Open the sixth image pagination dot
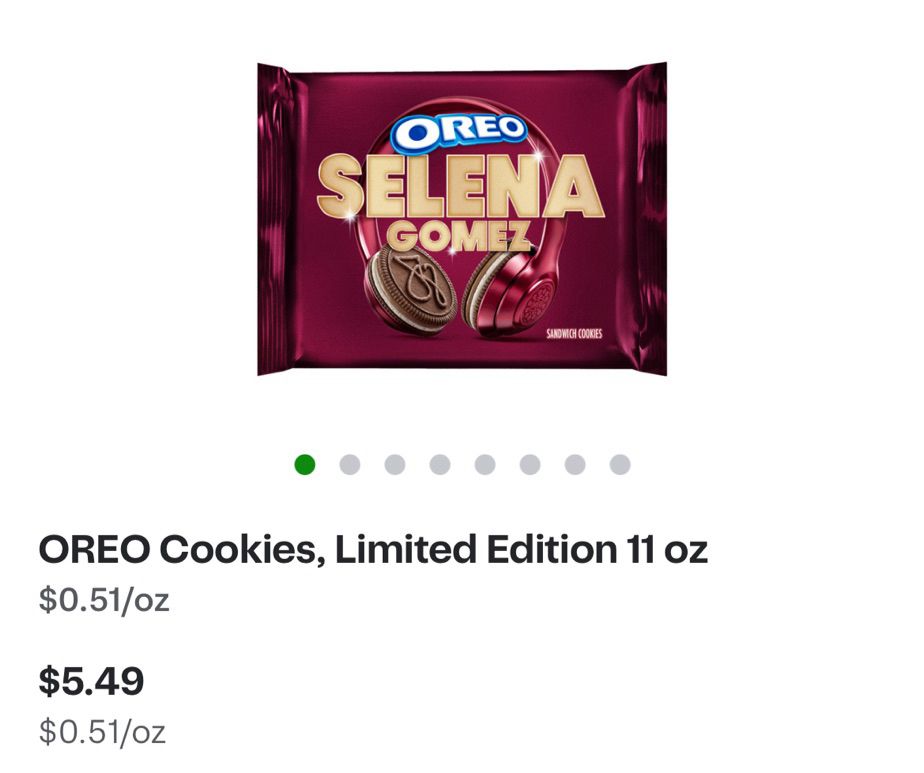This screenshot has width=924, height=773. click(x=530, y=464)
